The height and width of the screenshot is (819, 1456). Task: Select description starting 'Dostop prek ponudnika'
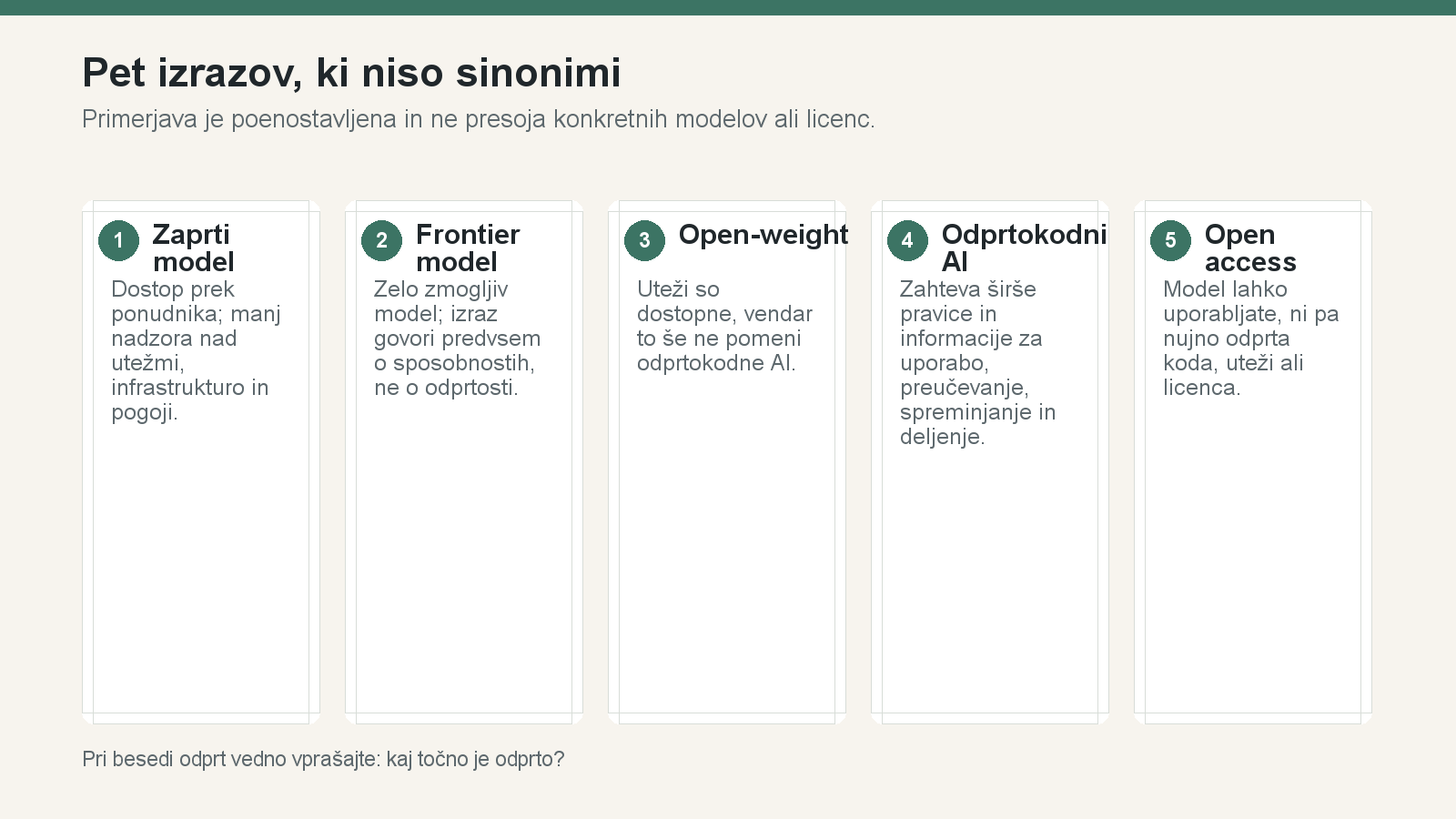tap(196, 350)
